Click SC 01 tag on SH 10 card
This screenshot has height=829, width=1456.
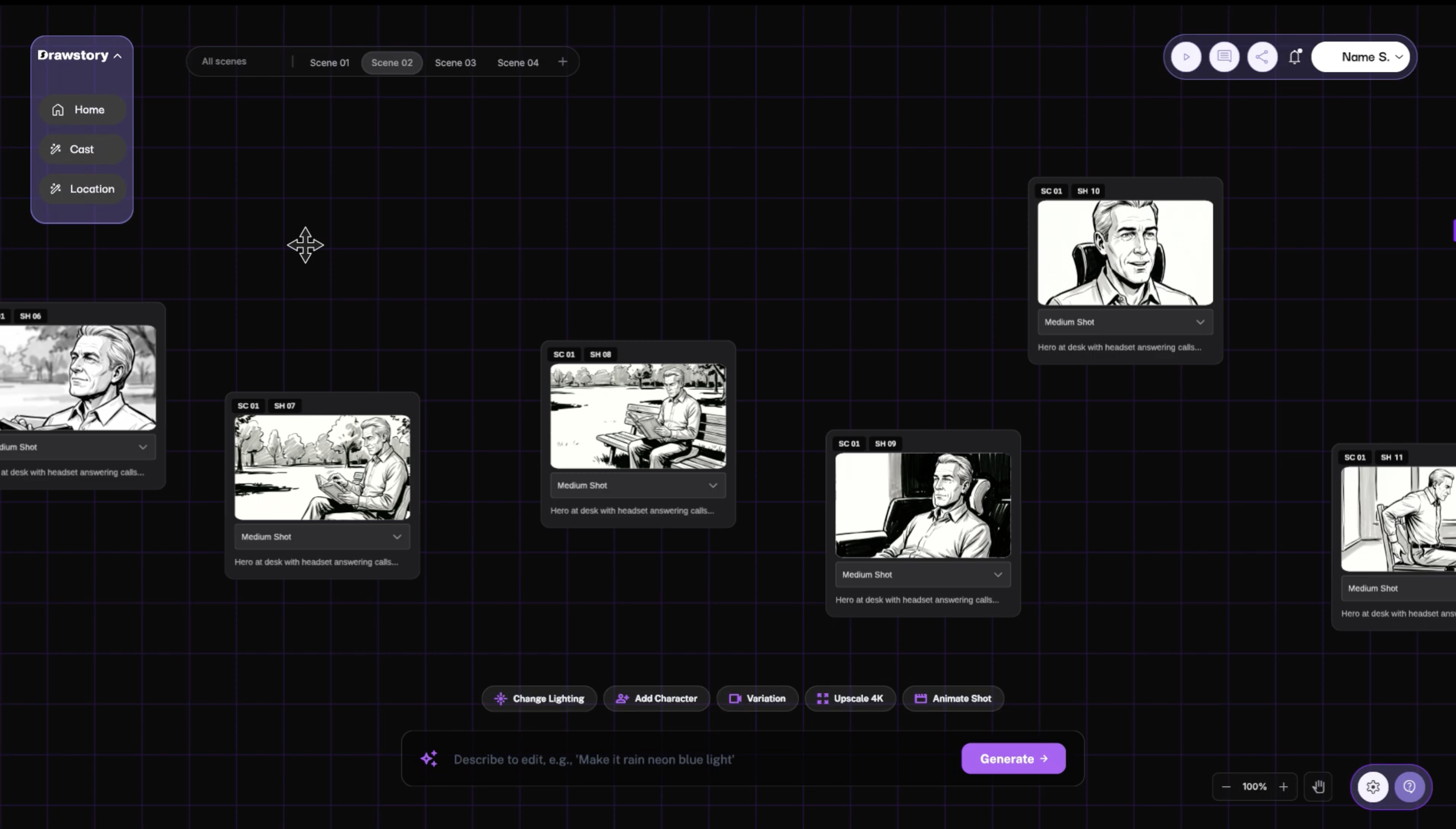pos(1051,191)
